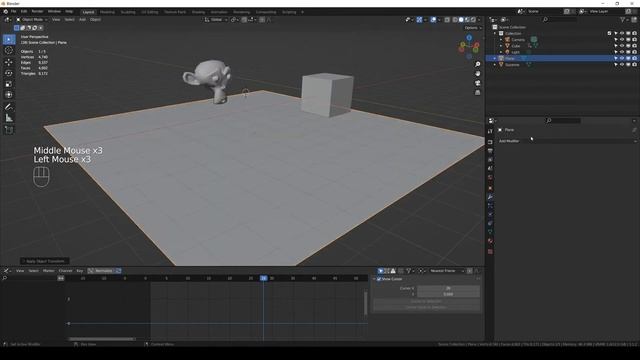Viewport: 640px width, 360px height.
Task: Open the Object Mode dropdown
Action: click(x=32, y=20)
